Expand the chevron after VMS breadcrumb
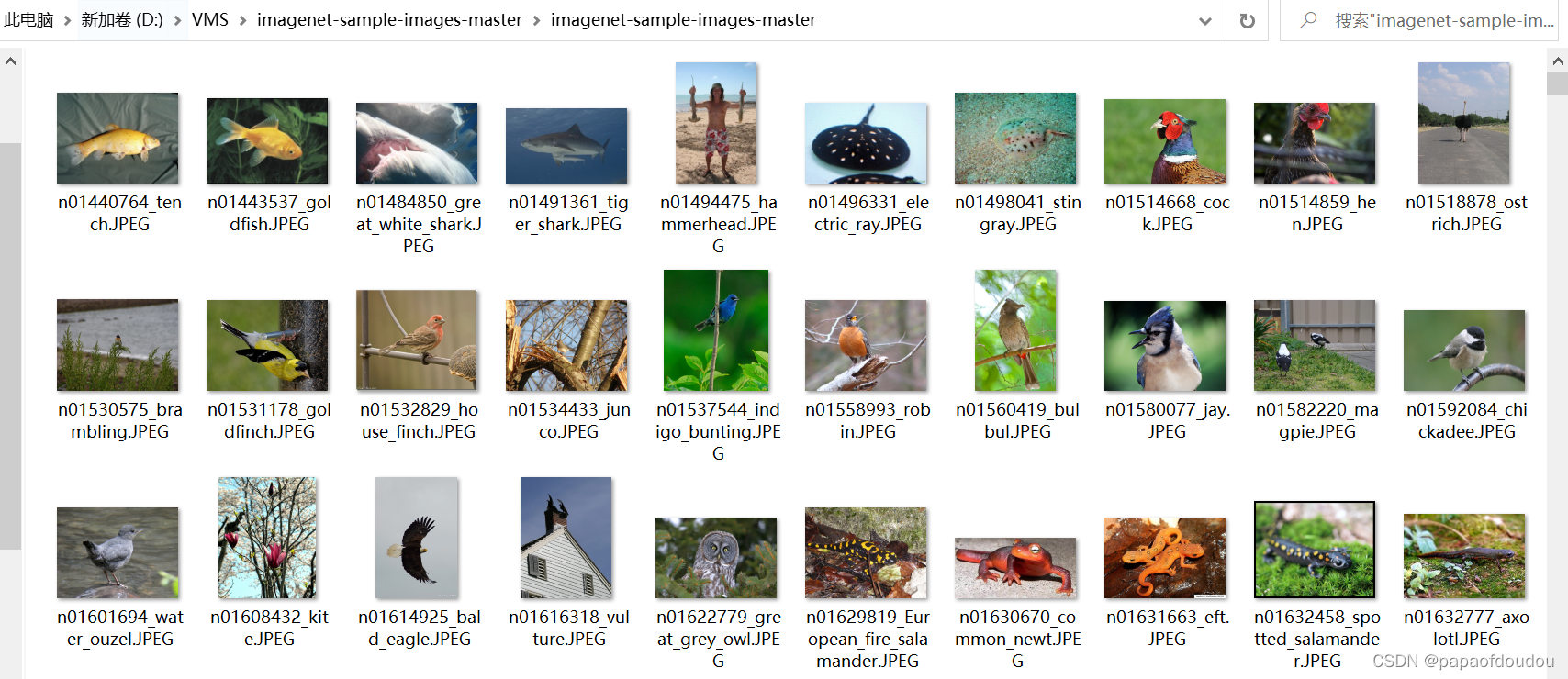This screenshot has height=679, width=1568. coord(242,20)
